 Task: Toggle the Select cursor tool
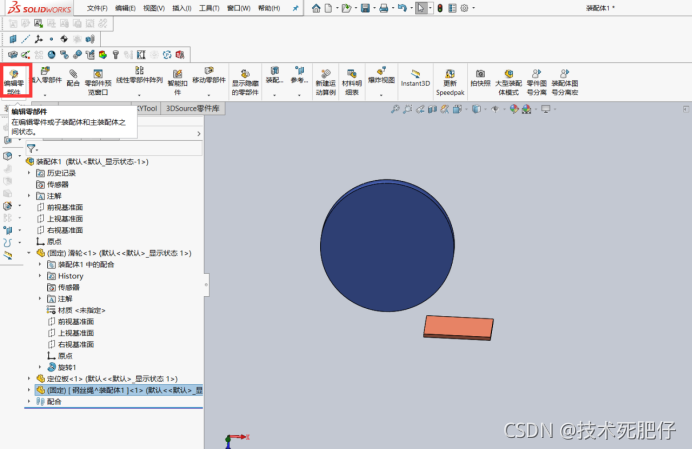coord(421,8)
